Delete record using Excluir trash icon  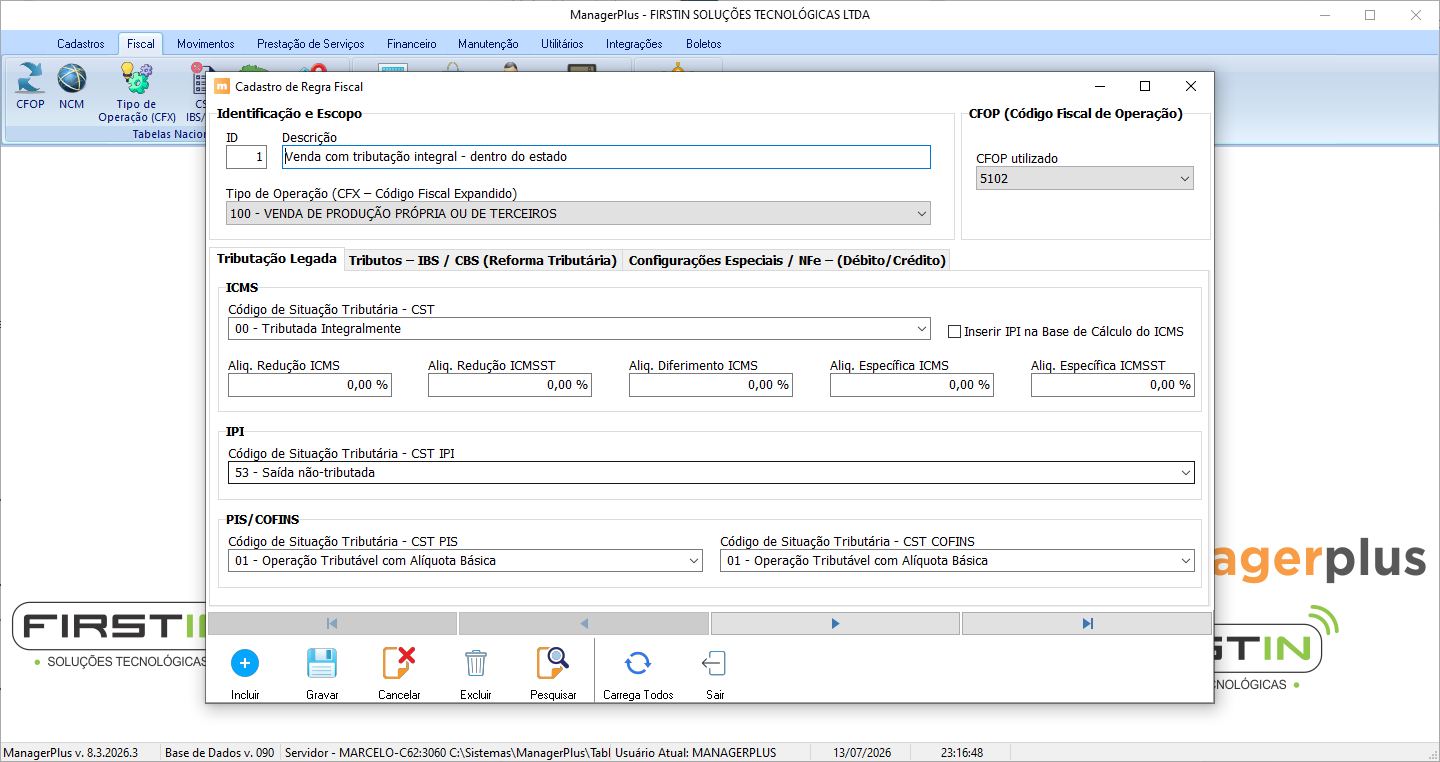point(476,663)
